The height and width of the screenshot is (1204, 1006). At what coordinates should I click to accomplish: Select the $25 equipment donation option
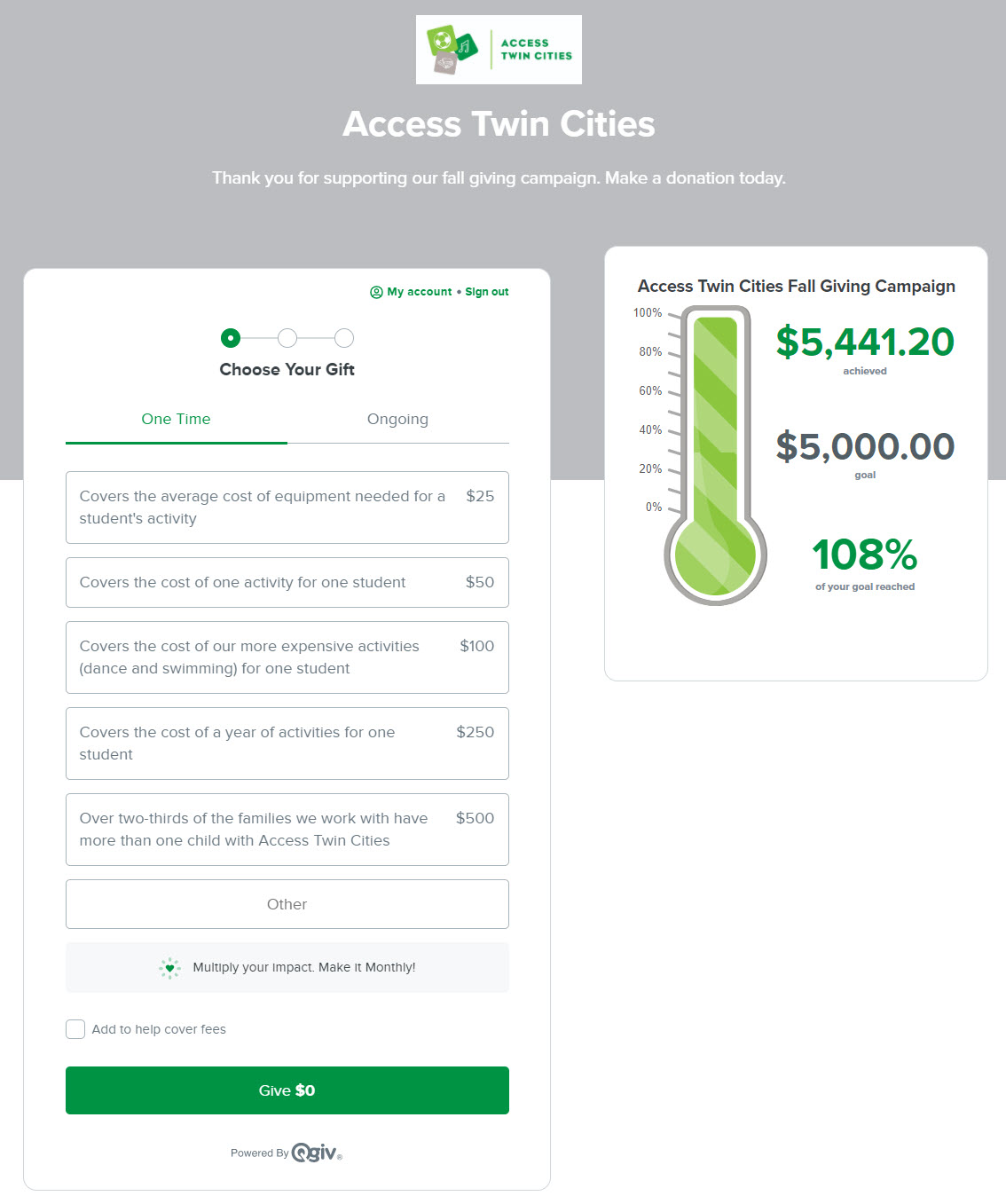click(x=287, y=508)
